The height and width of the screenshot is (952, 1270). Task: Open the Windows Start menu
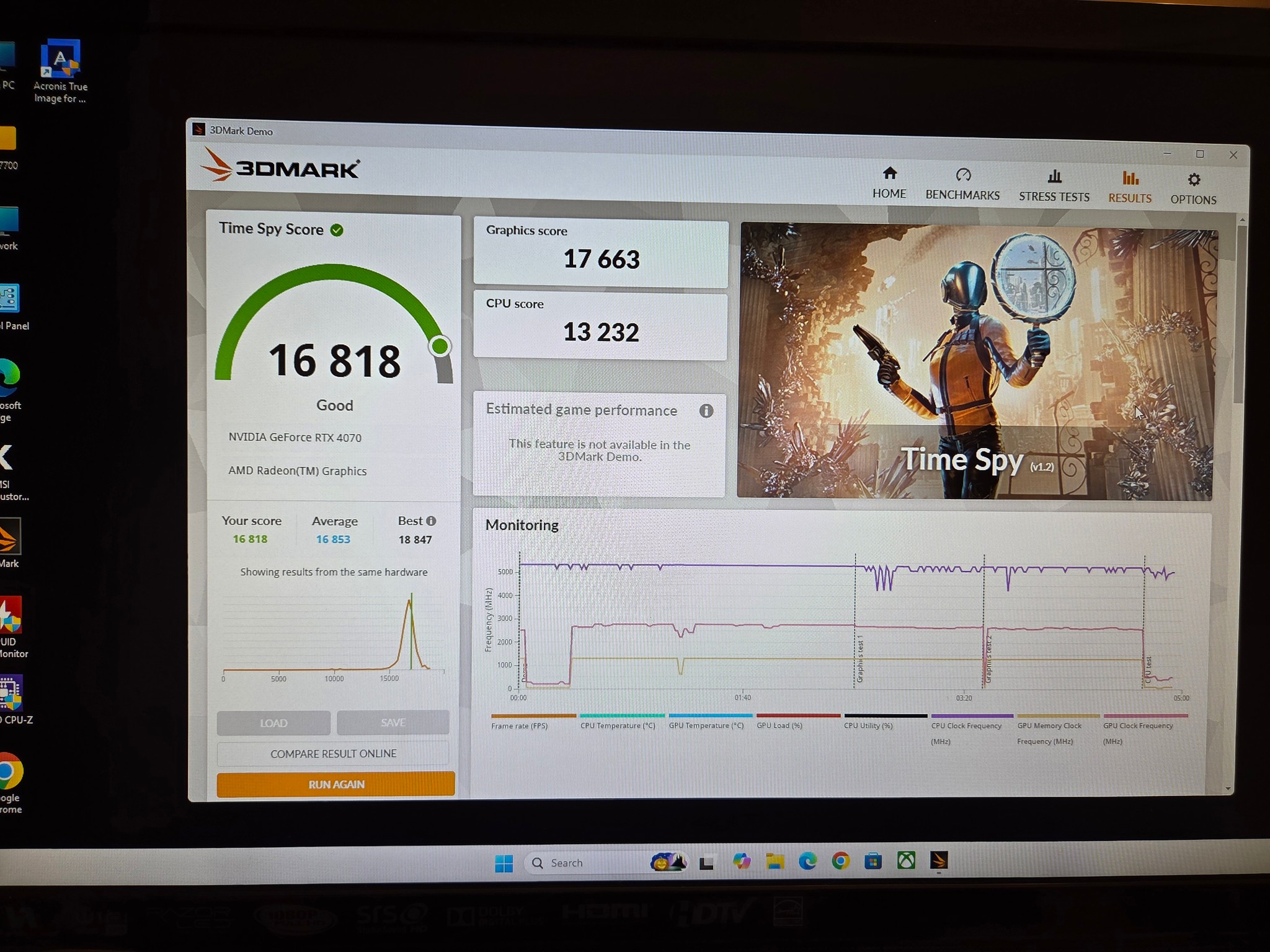tap(504, 863)
